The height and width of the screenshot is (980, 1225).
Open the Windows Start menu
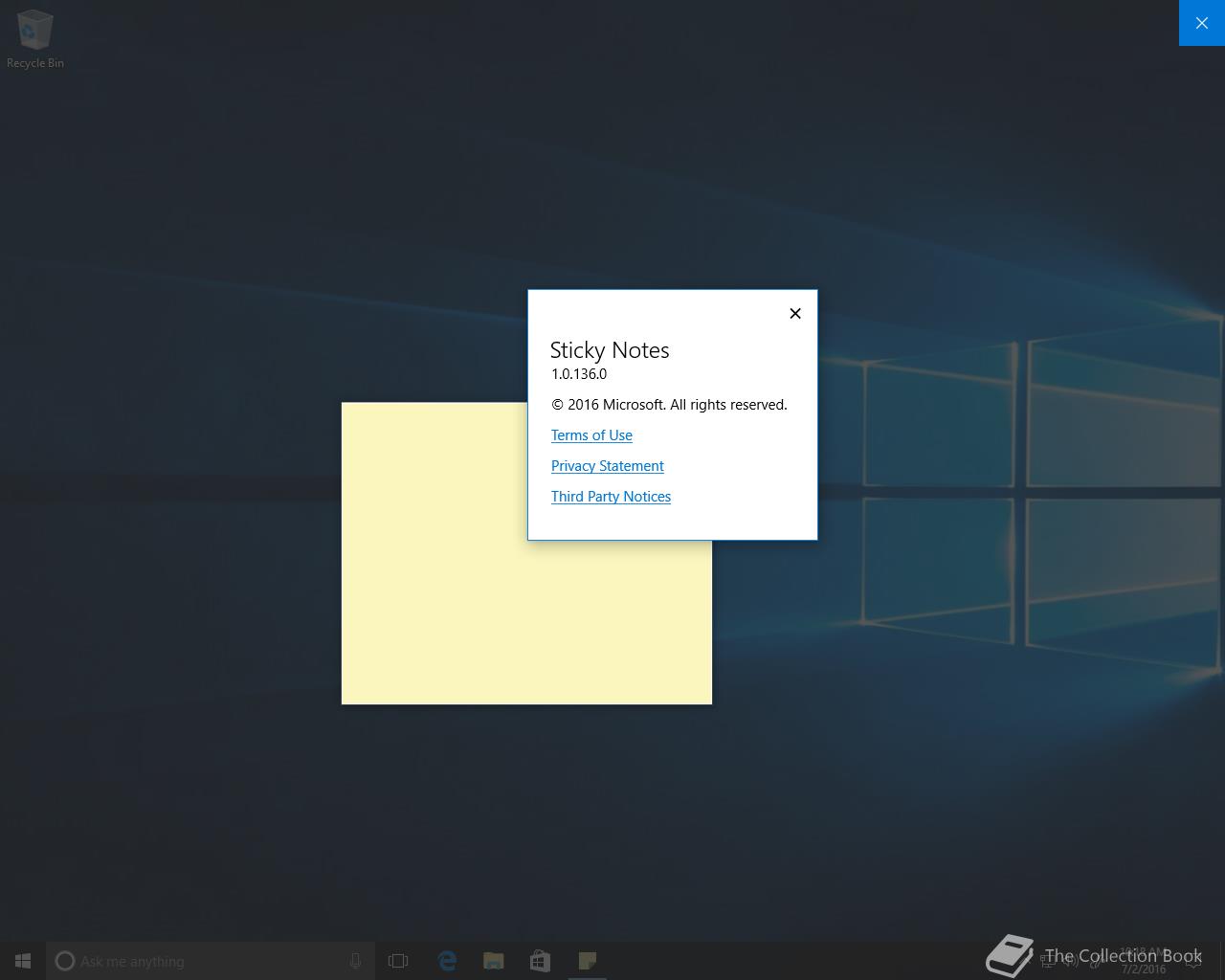click(x=23, y=961)
